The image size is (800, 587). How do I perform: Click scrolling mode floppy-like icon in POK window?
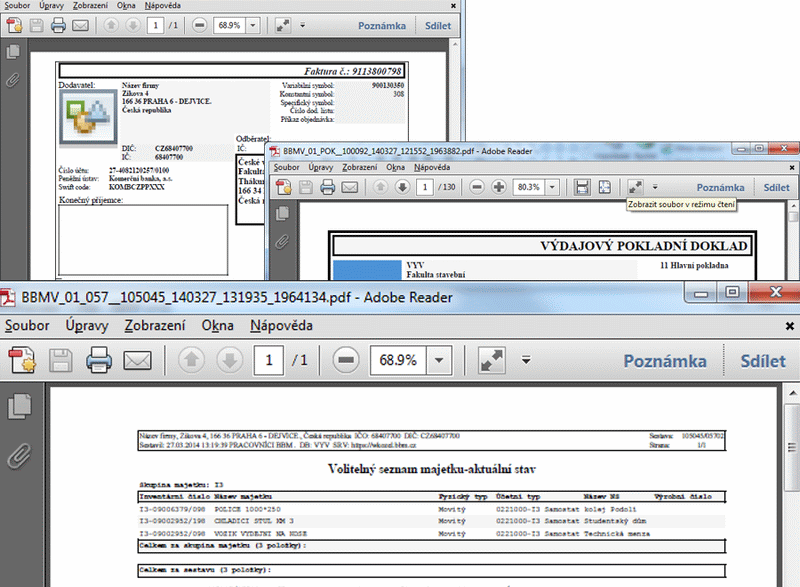pos(582,188)
